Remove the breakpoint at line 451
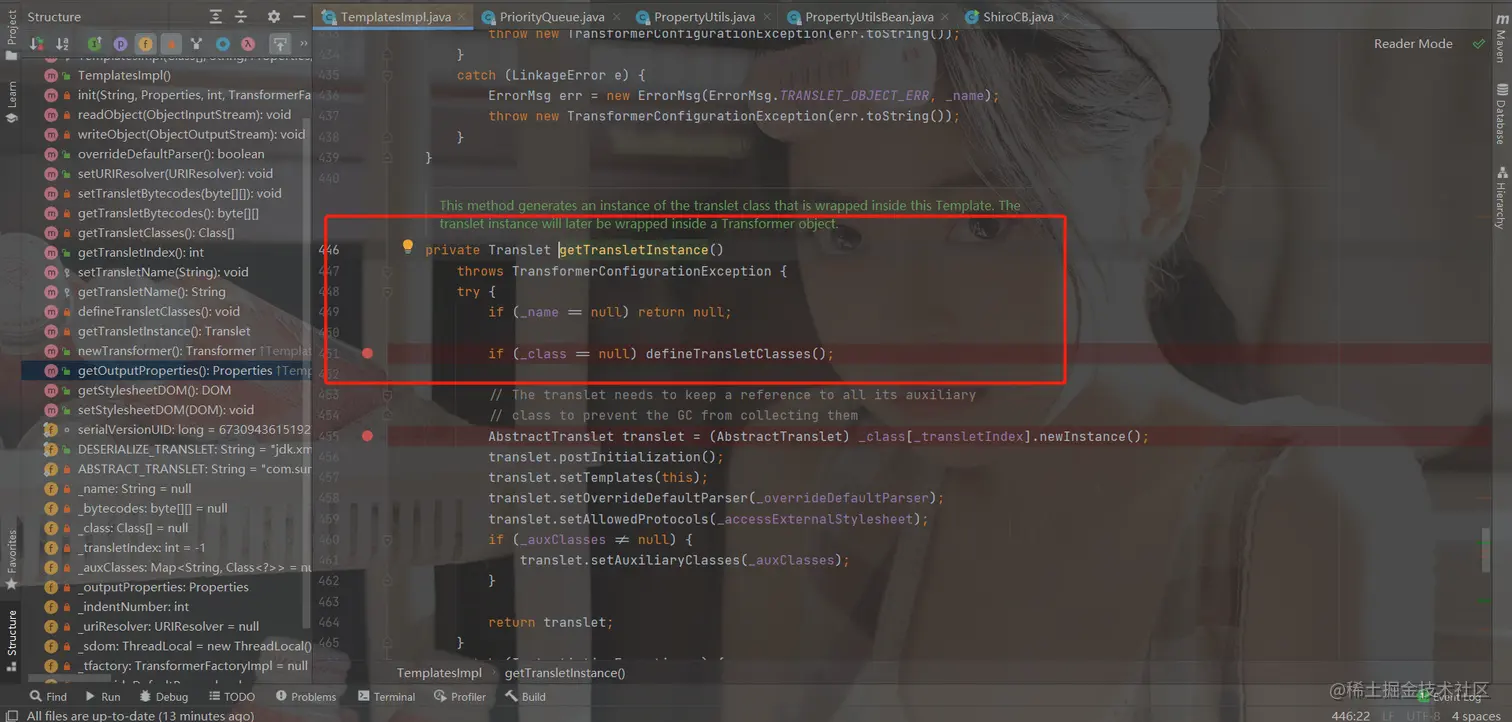1512x722 pixels. point(368,353)
